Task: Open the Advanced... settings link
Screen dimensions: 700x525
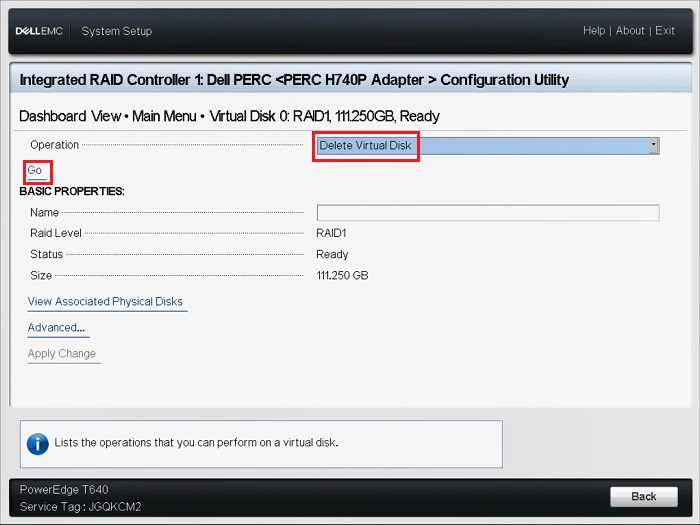Action: (x=56, y=327)
